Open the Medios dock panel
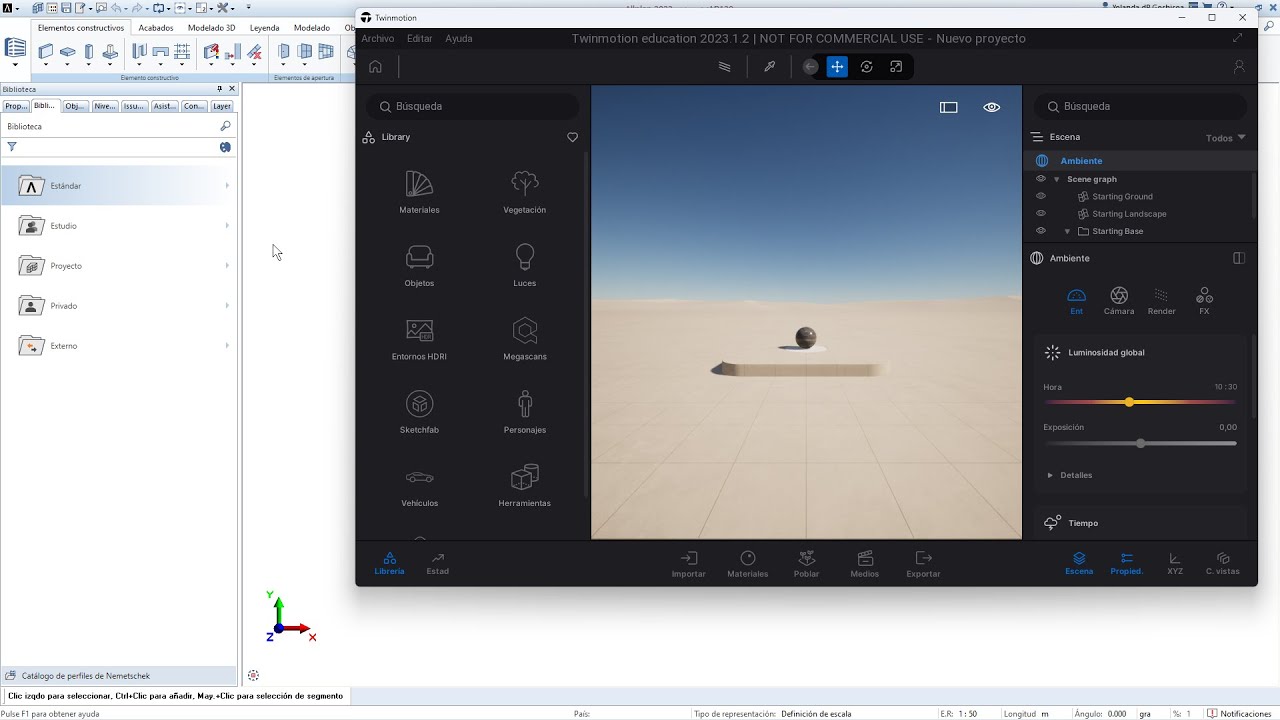 pyautogui.click(x=865, y=564)
